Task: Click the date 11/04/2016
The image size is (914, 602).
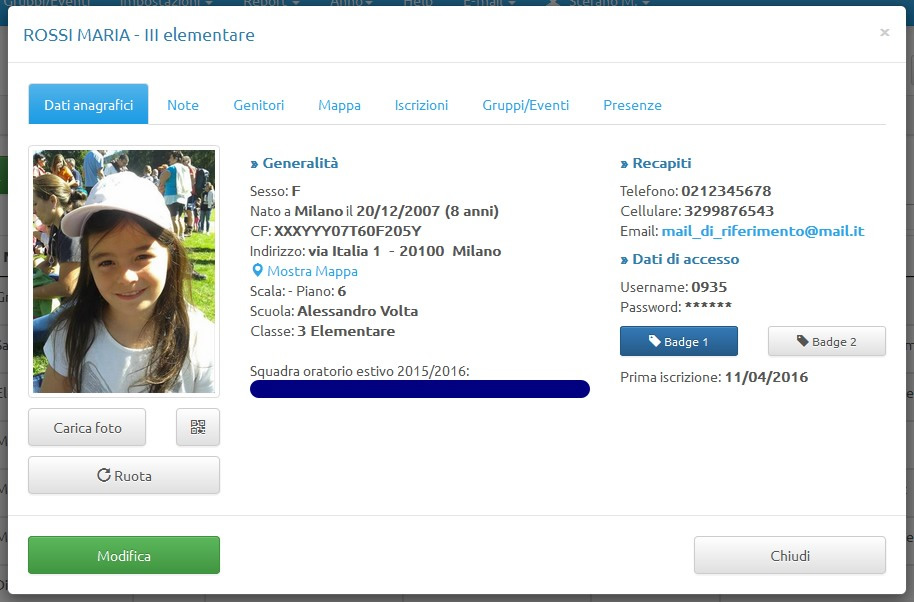Action: (767, 377)
